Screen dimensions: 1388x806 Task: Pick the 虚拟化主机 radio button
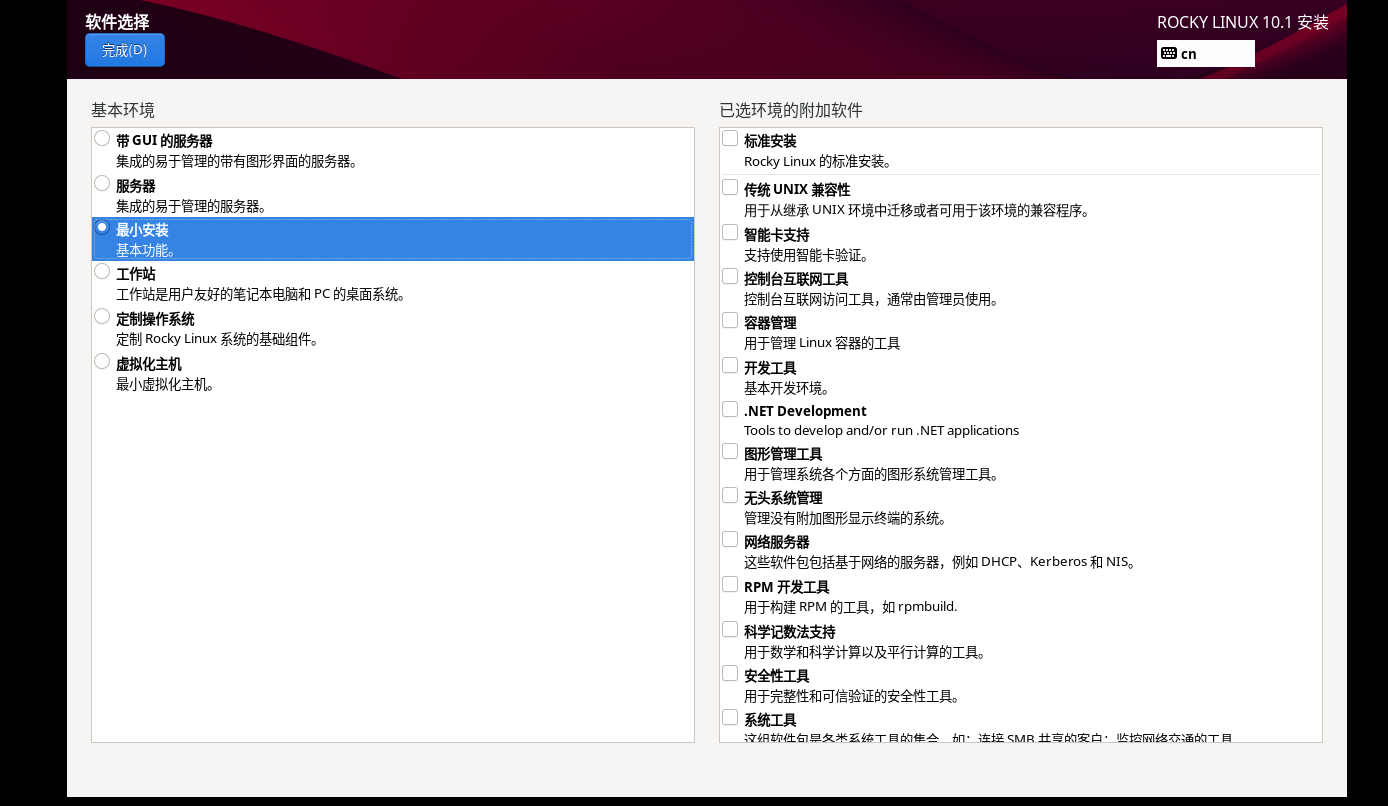[102, 361]
